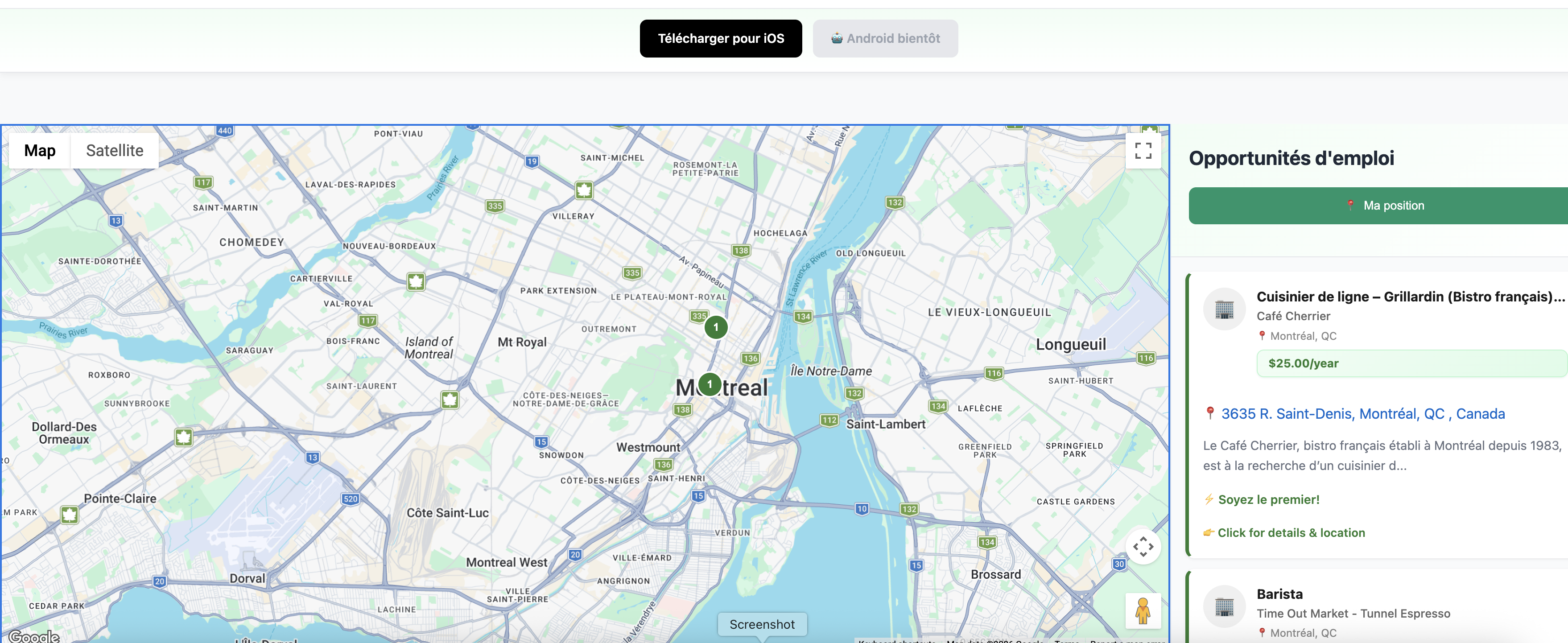The width and height of the screenshot is (1568, 643).
Task: Click Time Out Market building icon
Action: click(1224, 606)
